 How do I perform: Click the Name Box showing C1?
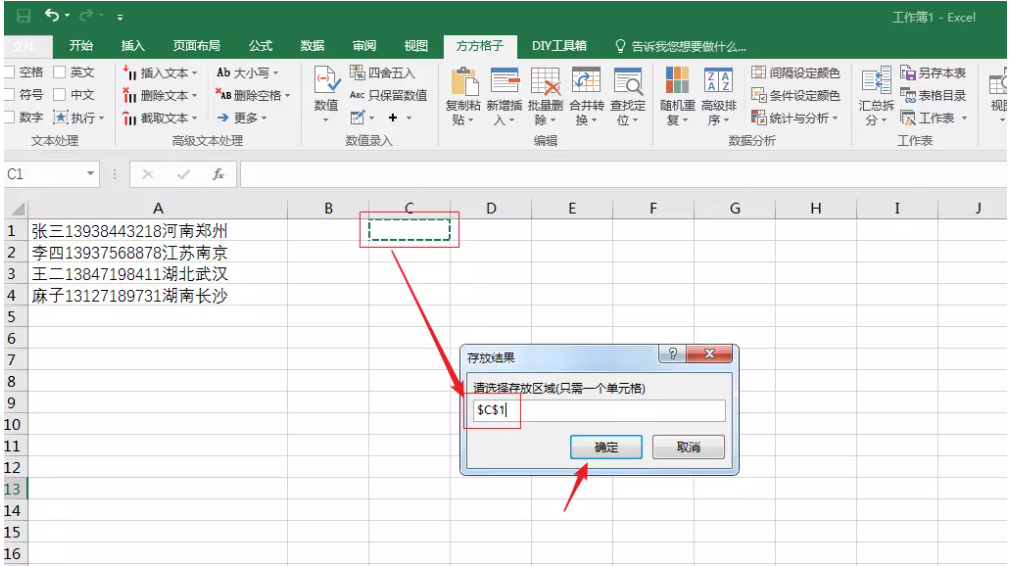click(x=43, y=174)
